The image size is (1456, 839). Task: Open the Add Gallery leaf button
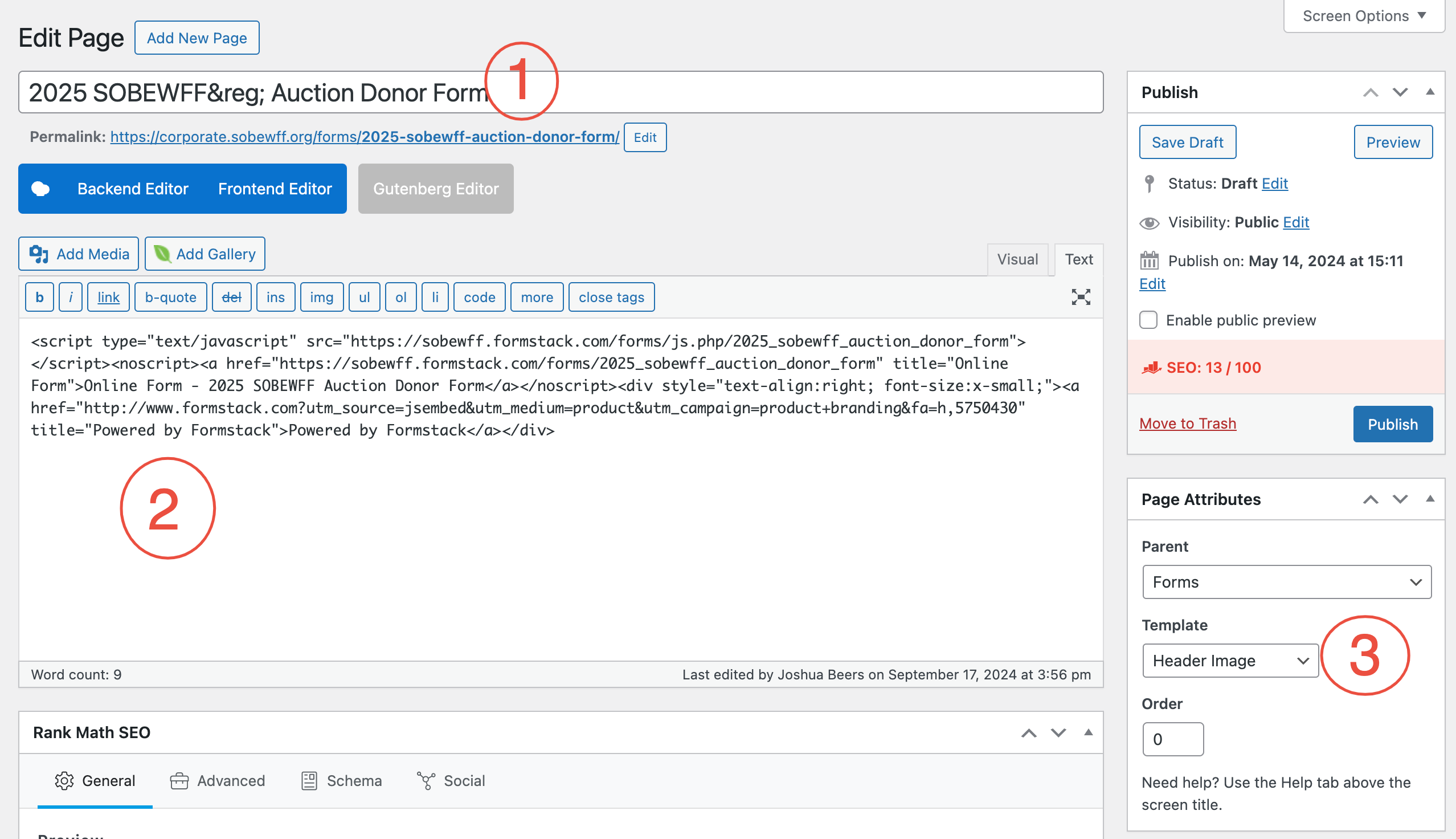click(205, 254)
